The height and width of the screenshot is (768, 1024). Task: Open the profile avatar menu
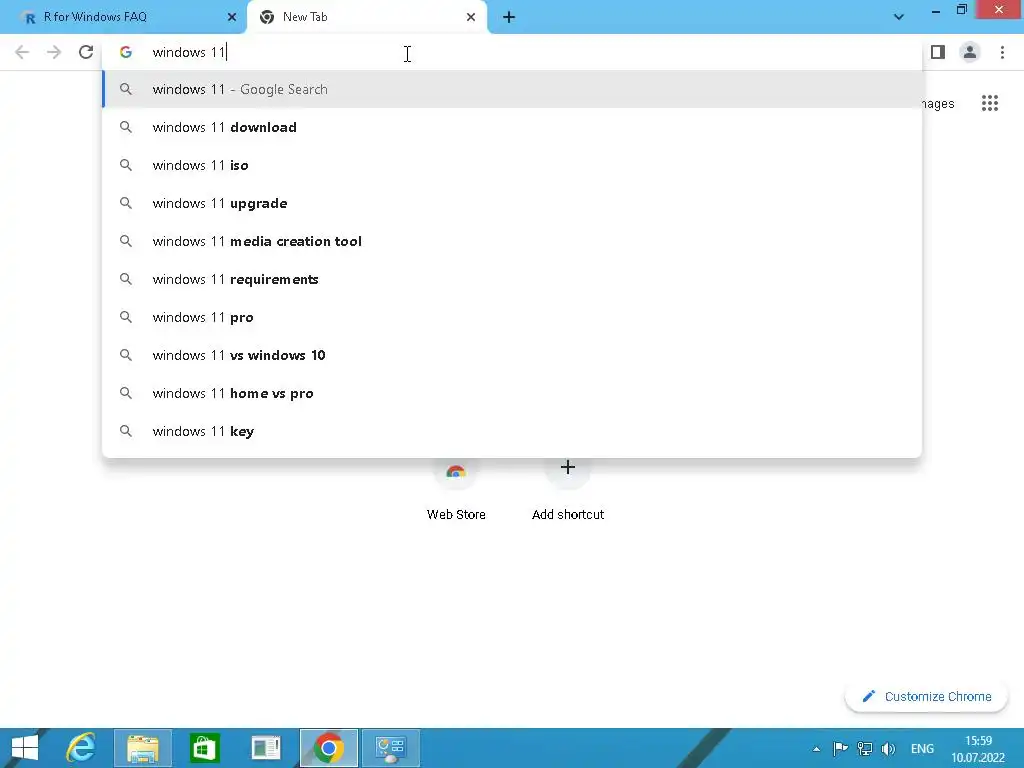(x=970, y=52)
